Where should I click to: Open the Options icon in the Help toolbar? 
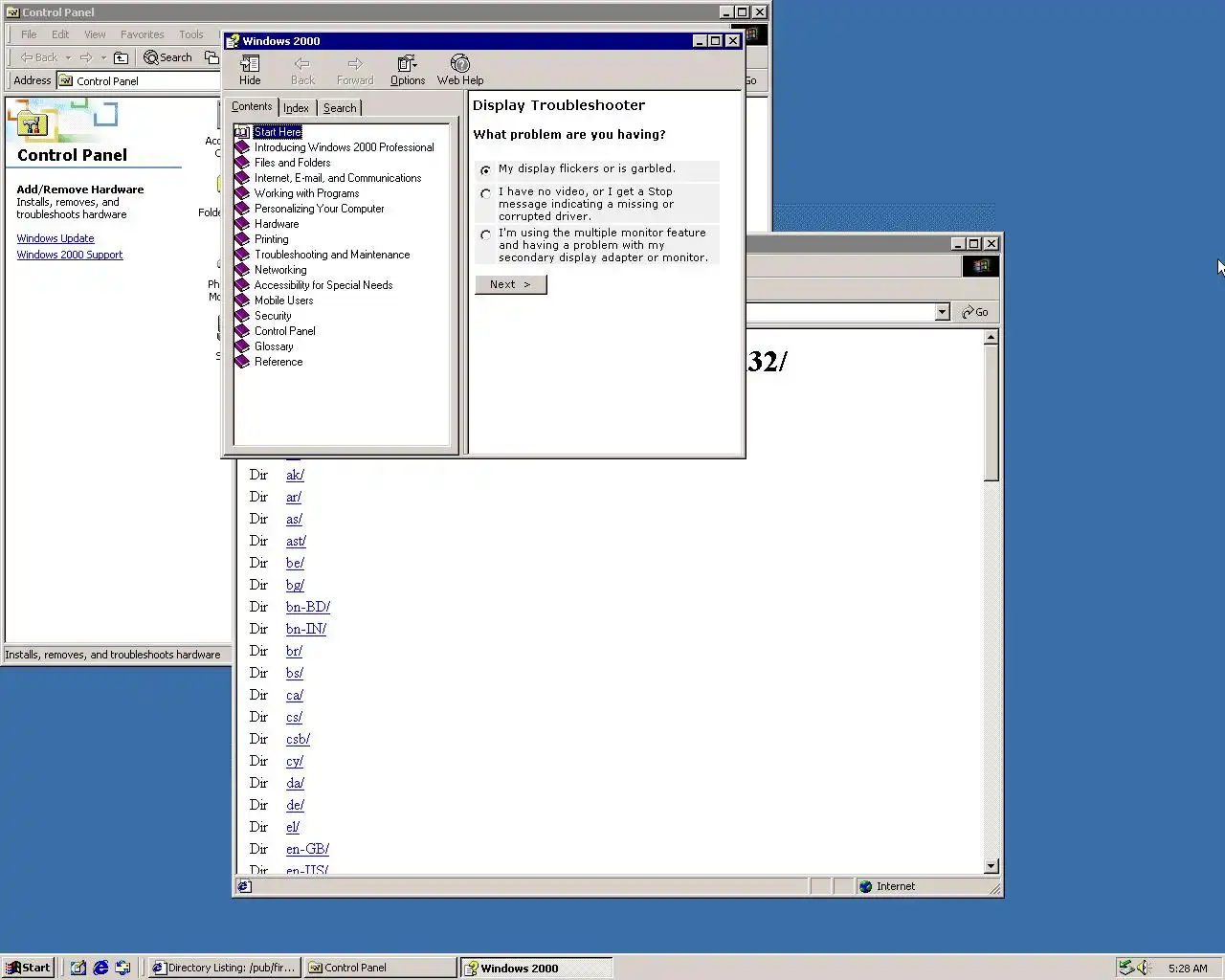click(x=407, y=64)
